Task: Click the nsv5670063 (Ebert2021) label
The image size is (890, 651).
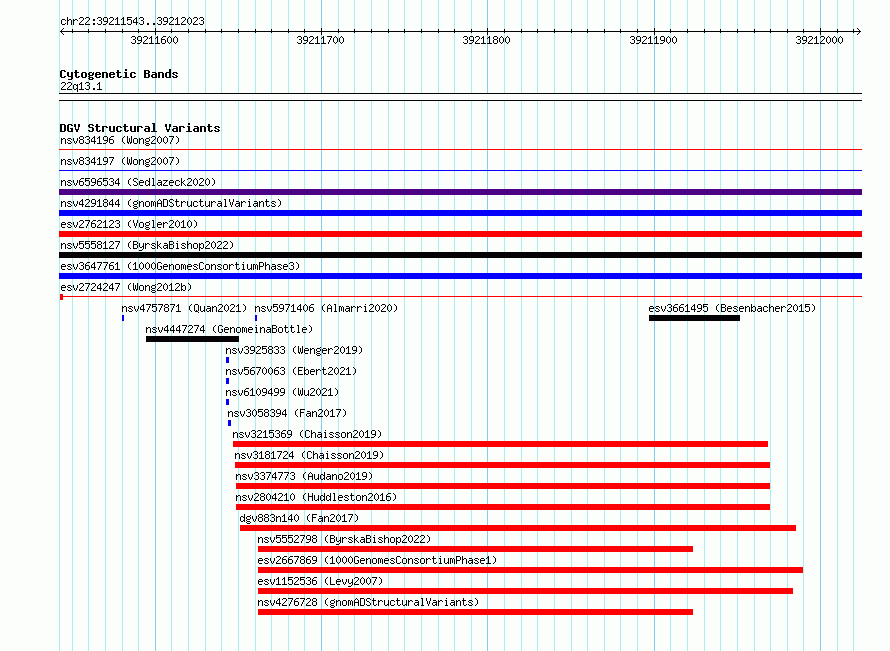Action: pos(291,371)
